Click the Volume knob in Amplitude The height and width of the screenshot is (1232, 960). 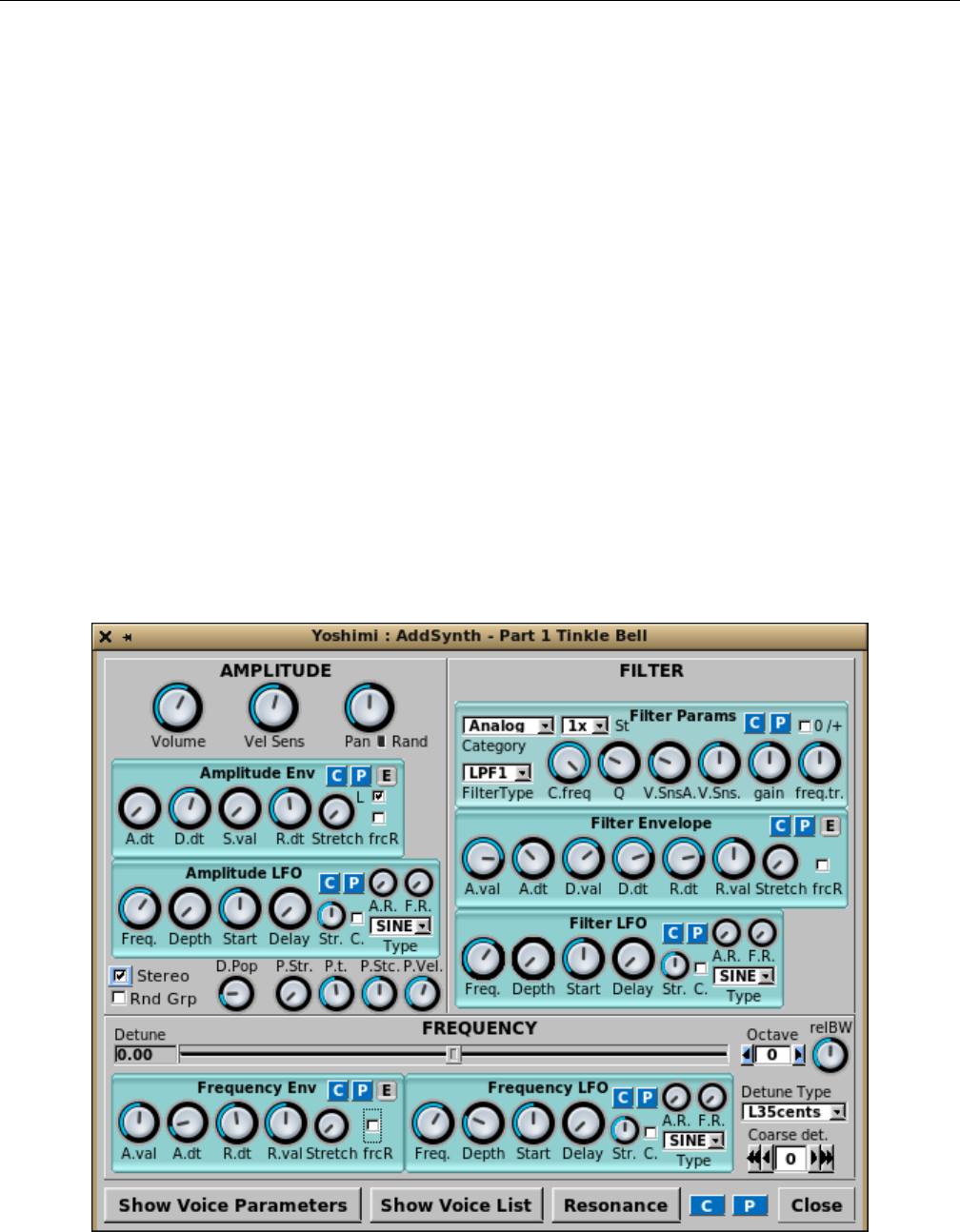click(178, 707)
